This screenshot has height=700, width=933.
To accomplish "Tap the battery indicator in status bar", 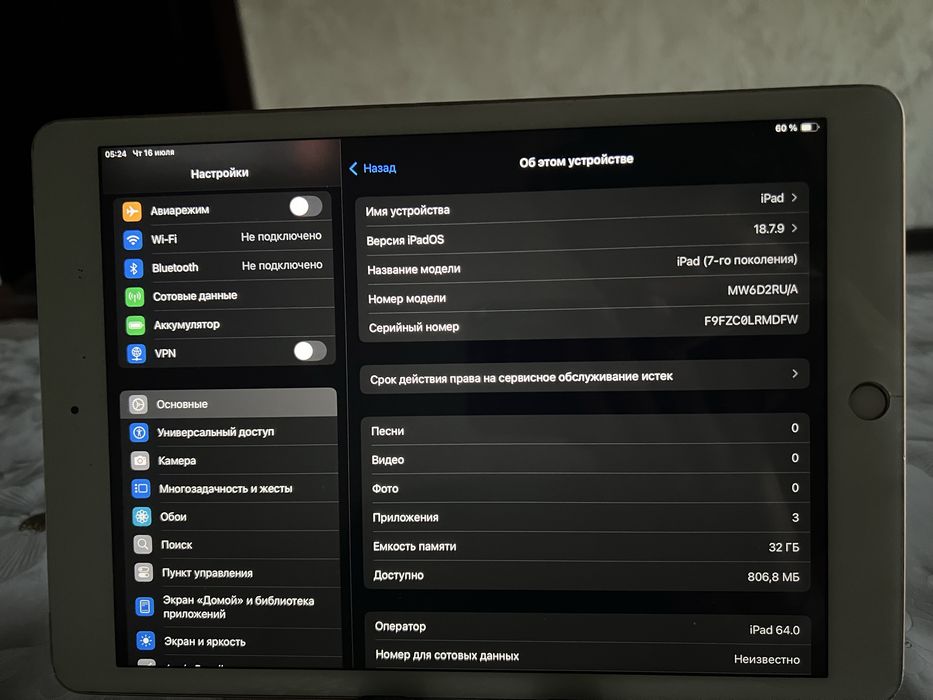I will click(x=810, y=127).
